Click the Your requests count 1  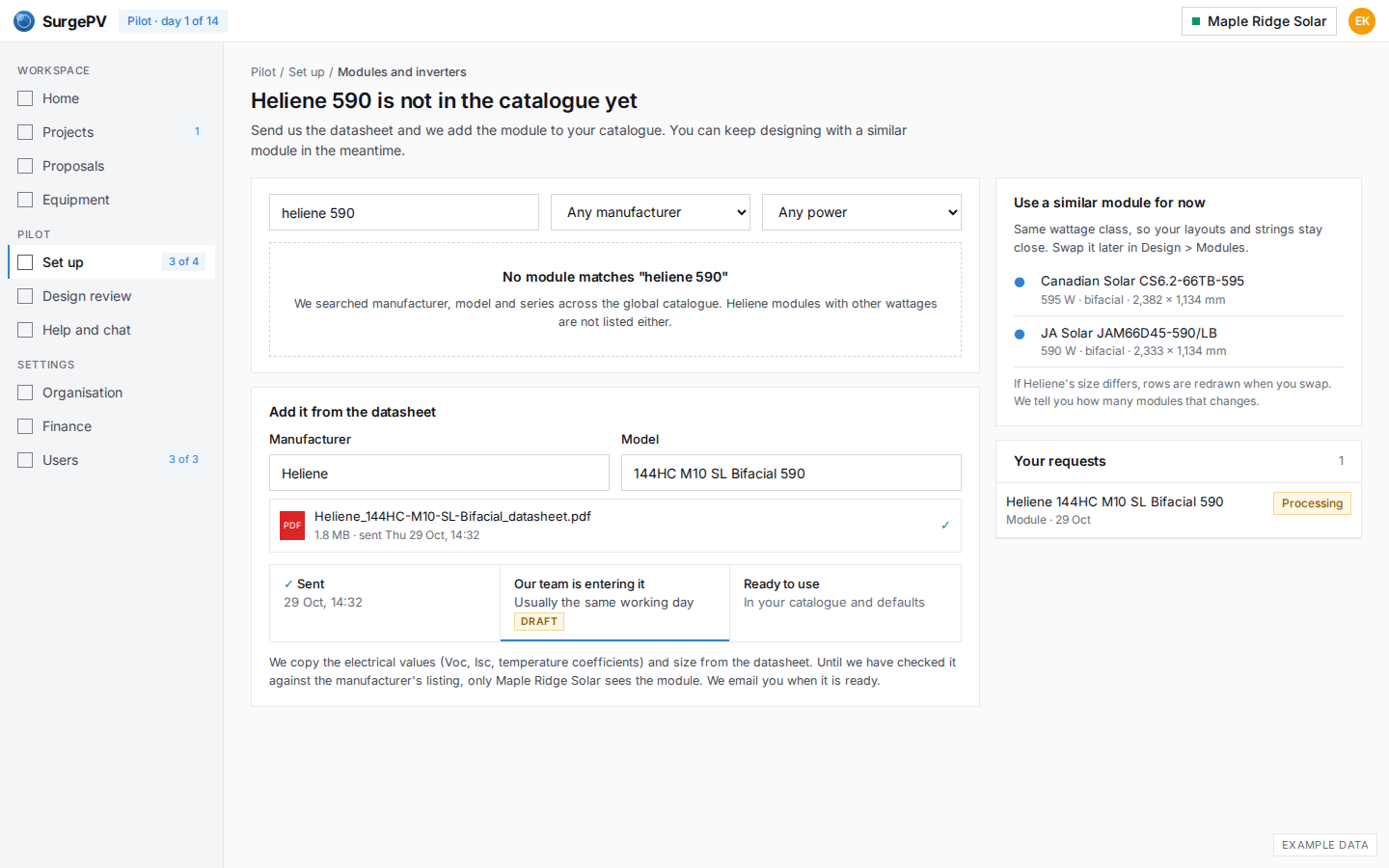[1341, 461]
